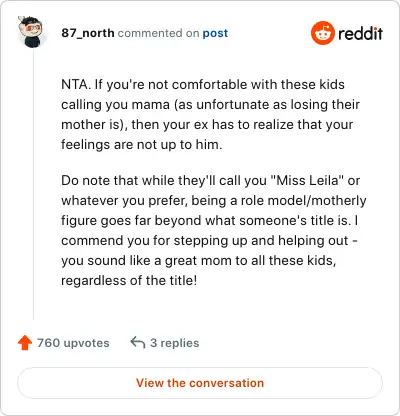Screen dimensions: 400x416
Task: Click the orange upvote arrow
Action: [x=25, y=343]
